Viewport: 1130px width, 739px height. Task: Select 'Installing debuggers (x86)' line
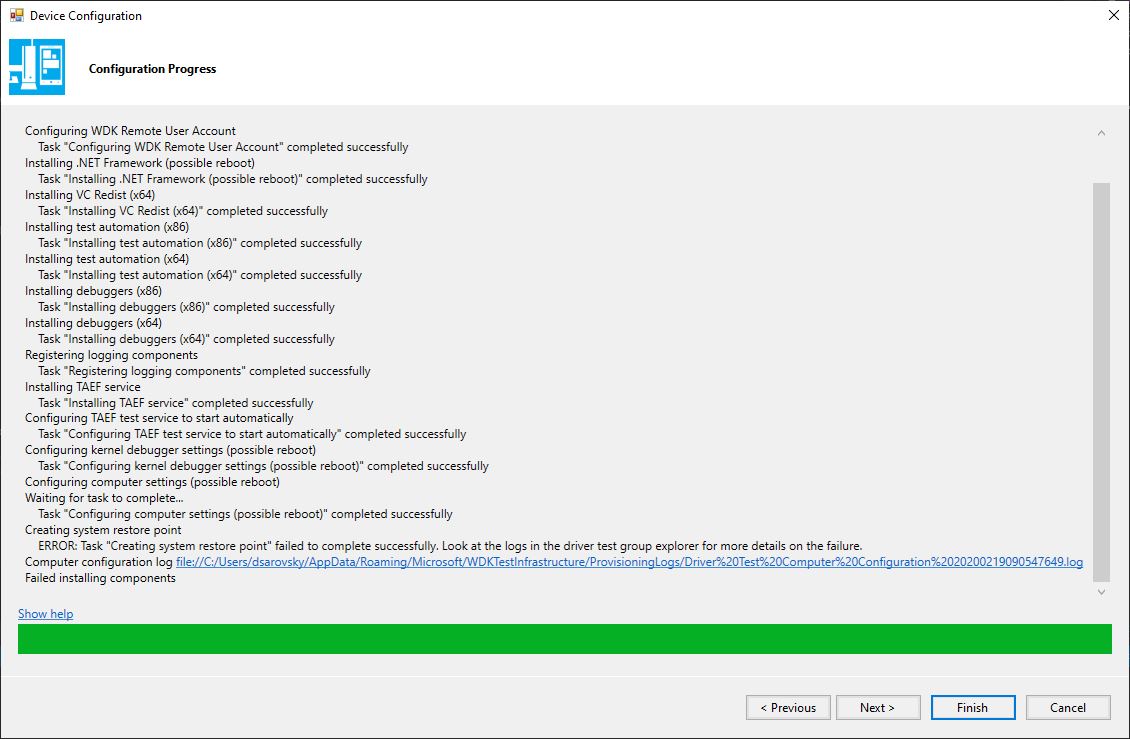click(x=94, y=291)
